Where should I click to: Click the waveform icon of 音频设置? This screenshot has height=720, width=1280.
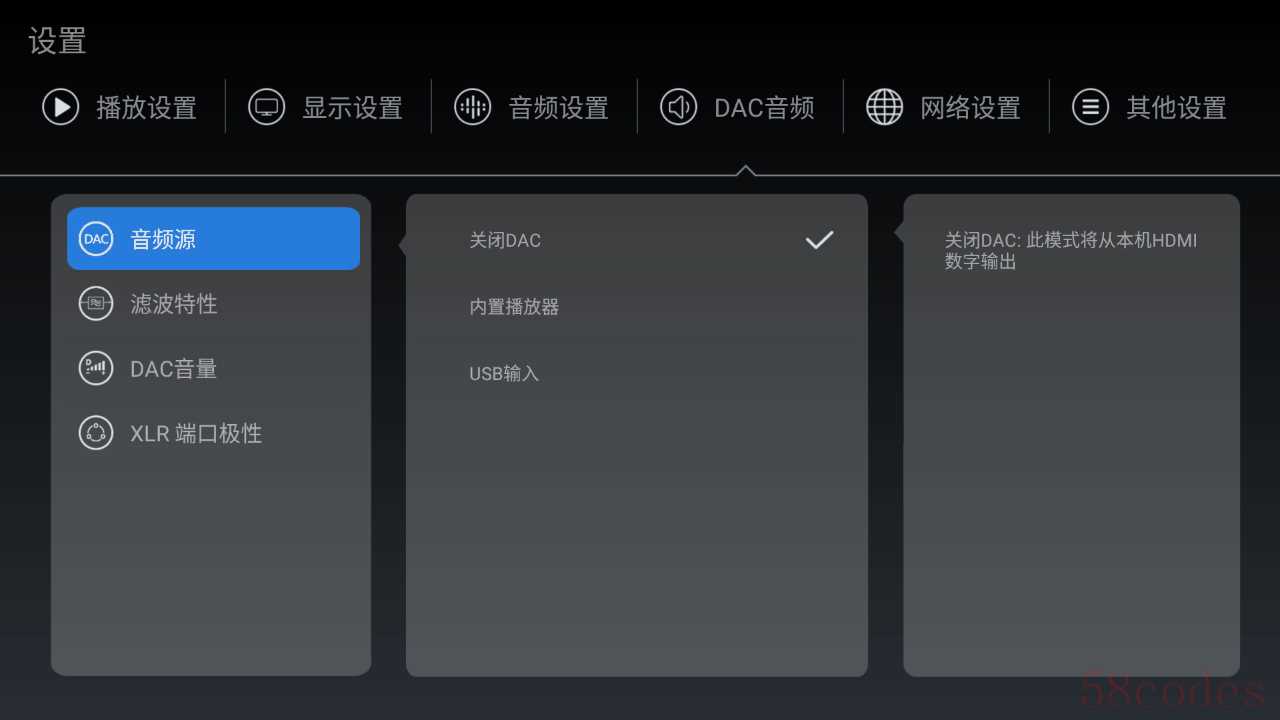click(472, 107)
